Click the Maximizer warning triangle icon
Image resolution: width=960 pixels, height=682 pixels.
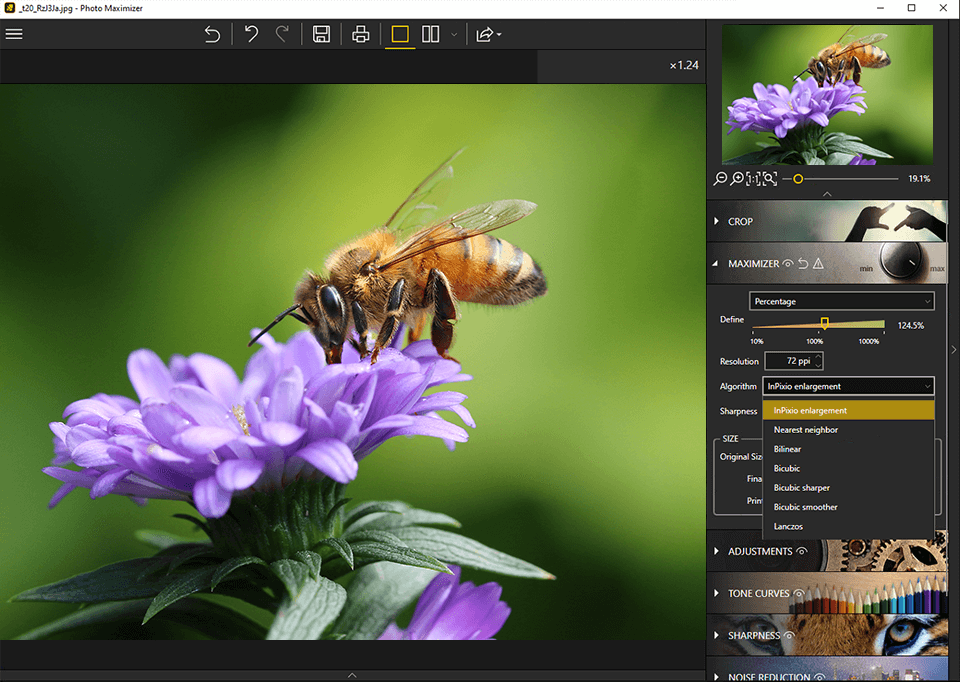[818, 264]
